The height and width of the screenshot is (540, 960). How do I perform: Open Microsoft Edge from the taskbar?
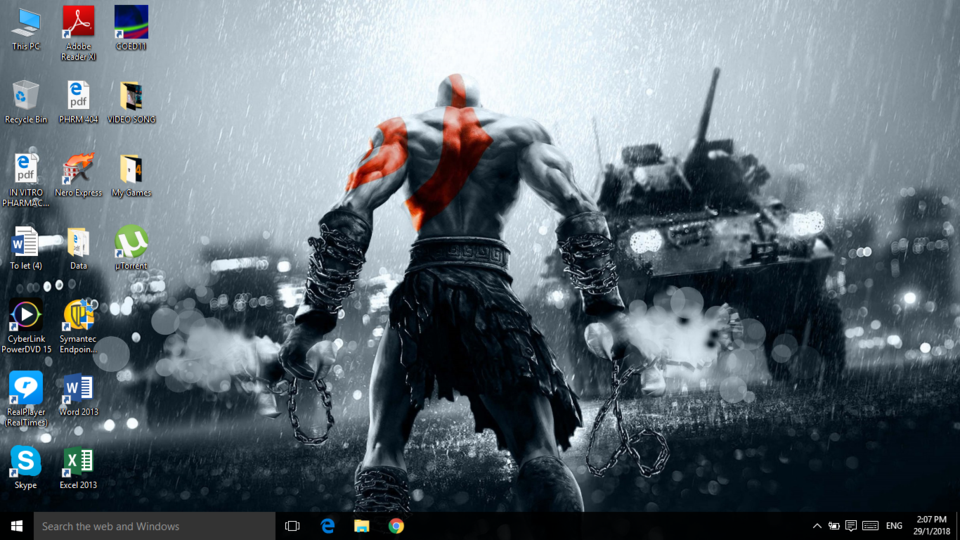[x=328, y=526]
